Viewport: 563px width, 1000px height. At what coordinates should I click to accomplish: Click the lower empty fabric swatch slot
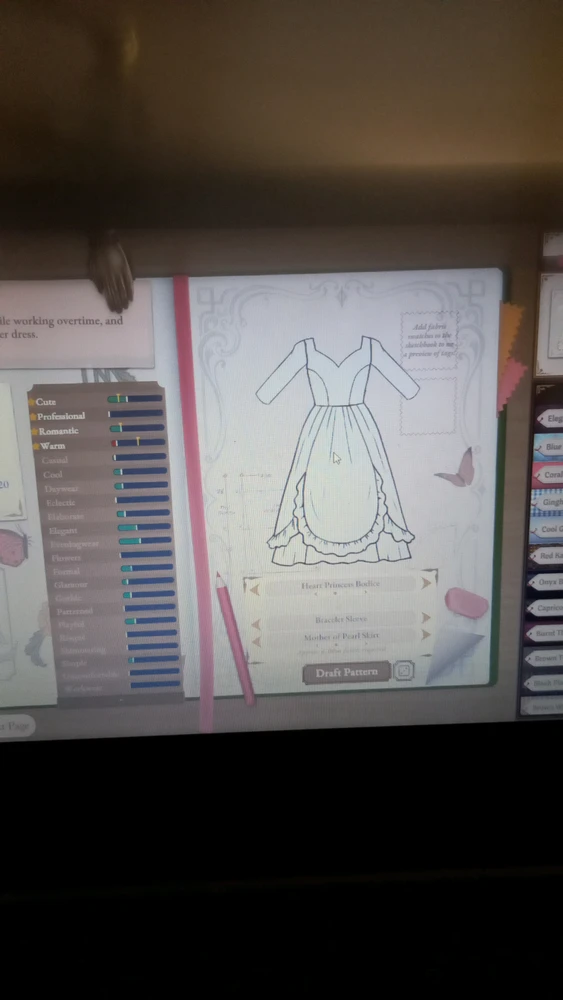428,406
